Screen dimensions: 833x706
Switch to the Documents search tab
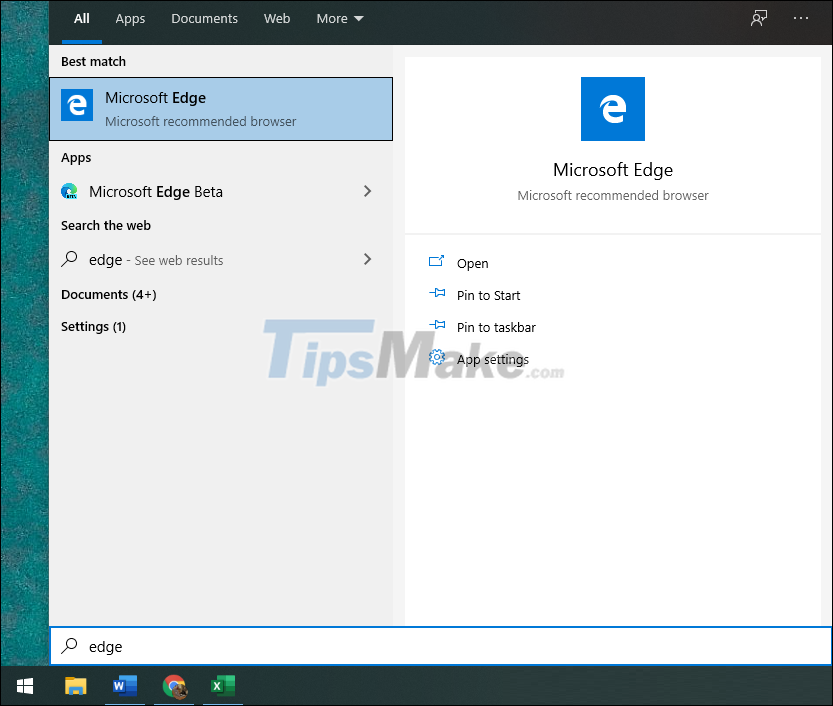204,18
